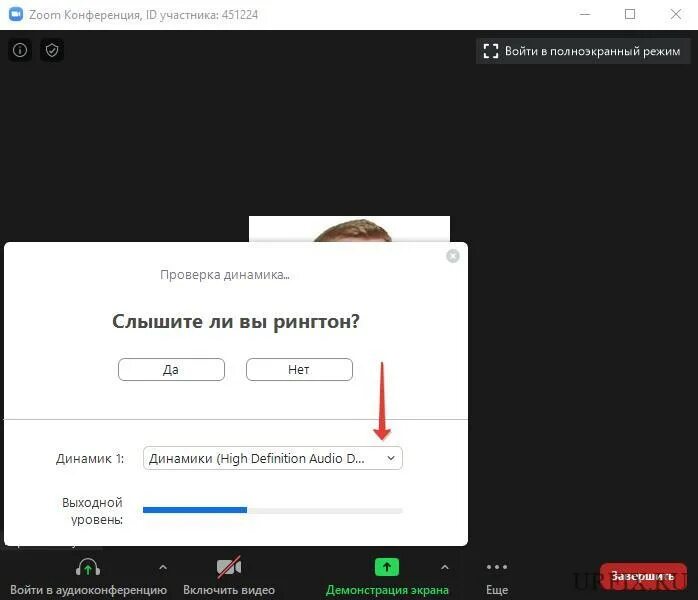Click the 'Слышите ли вы рингтон?' heading

(235, 321)
